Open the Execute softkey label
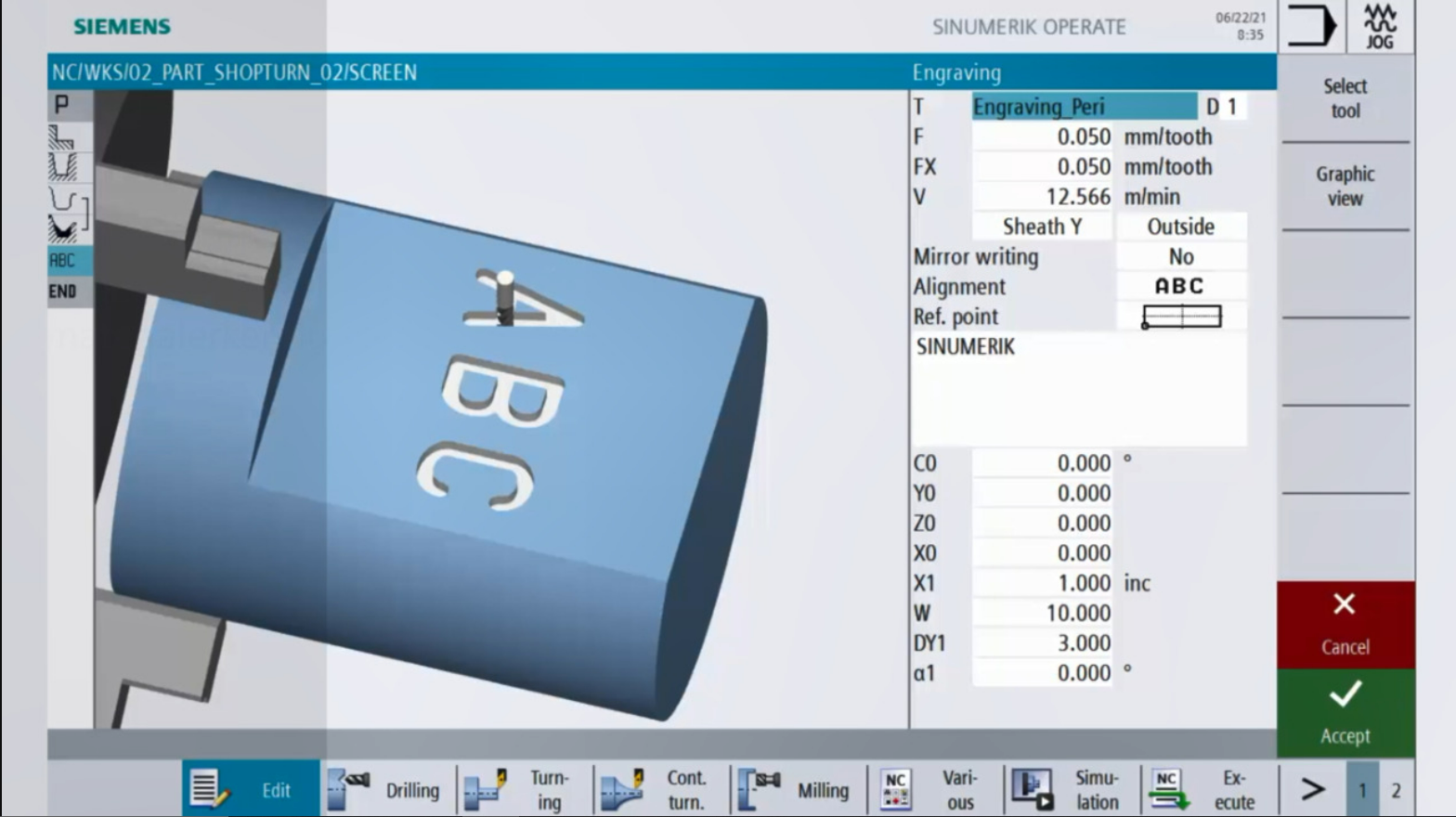Viewport: 1456px width, 817px height. pos(1234,790)
